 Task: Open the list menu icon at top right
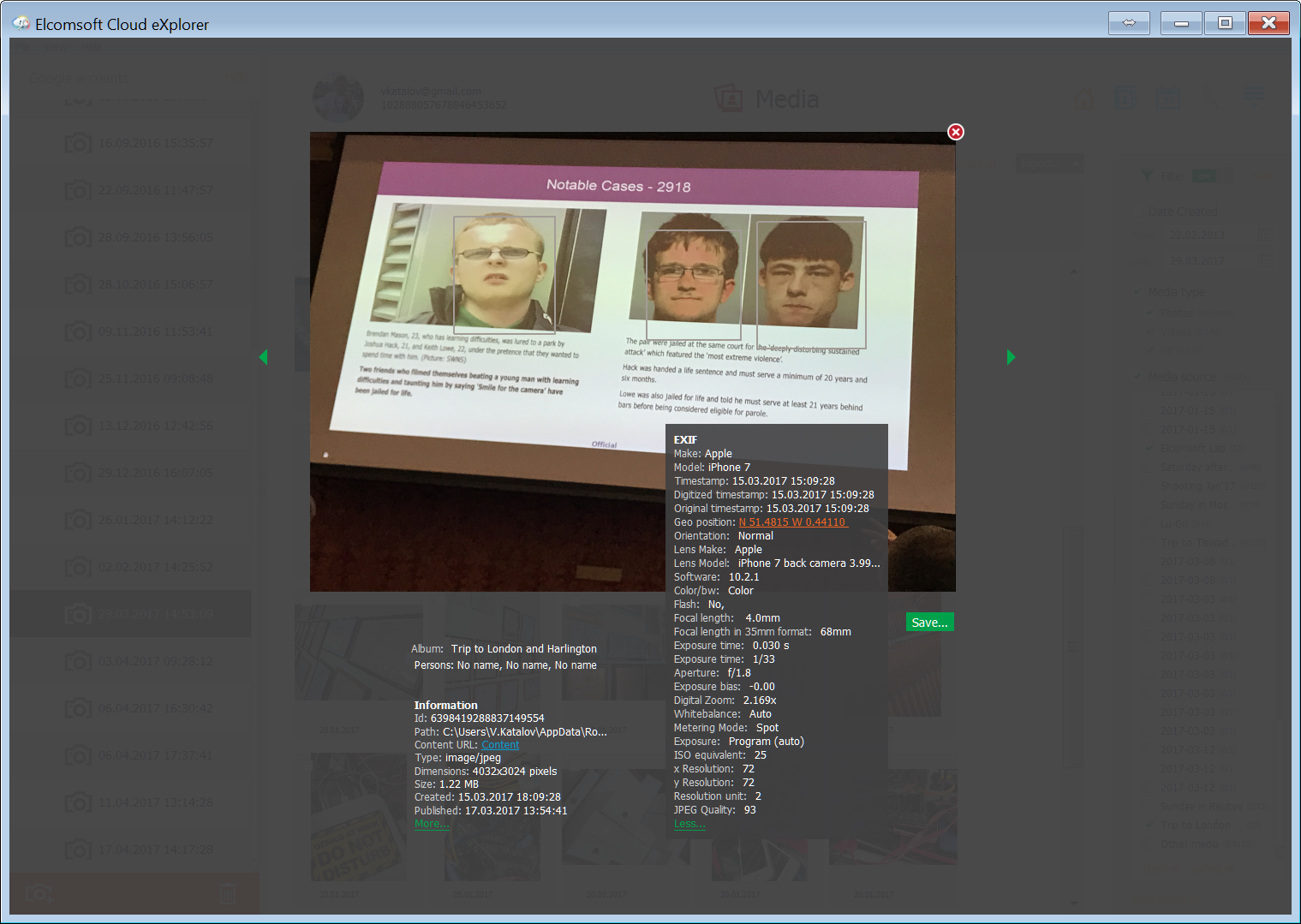tap(1253, 97)
